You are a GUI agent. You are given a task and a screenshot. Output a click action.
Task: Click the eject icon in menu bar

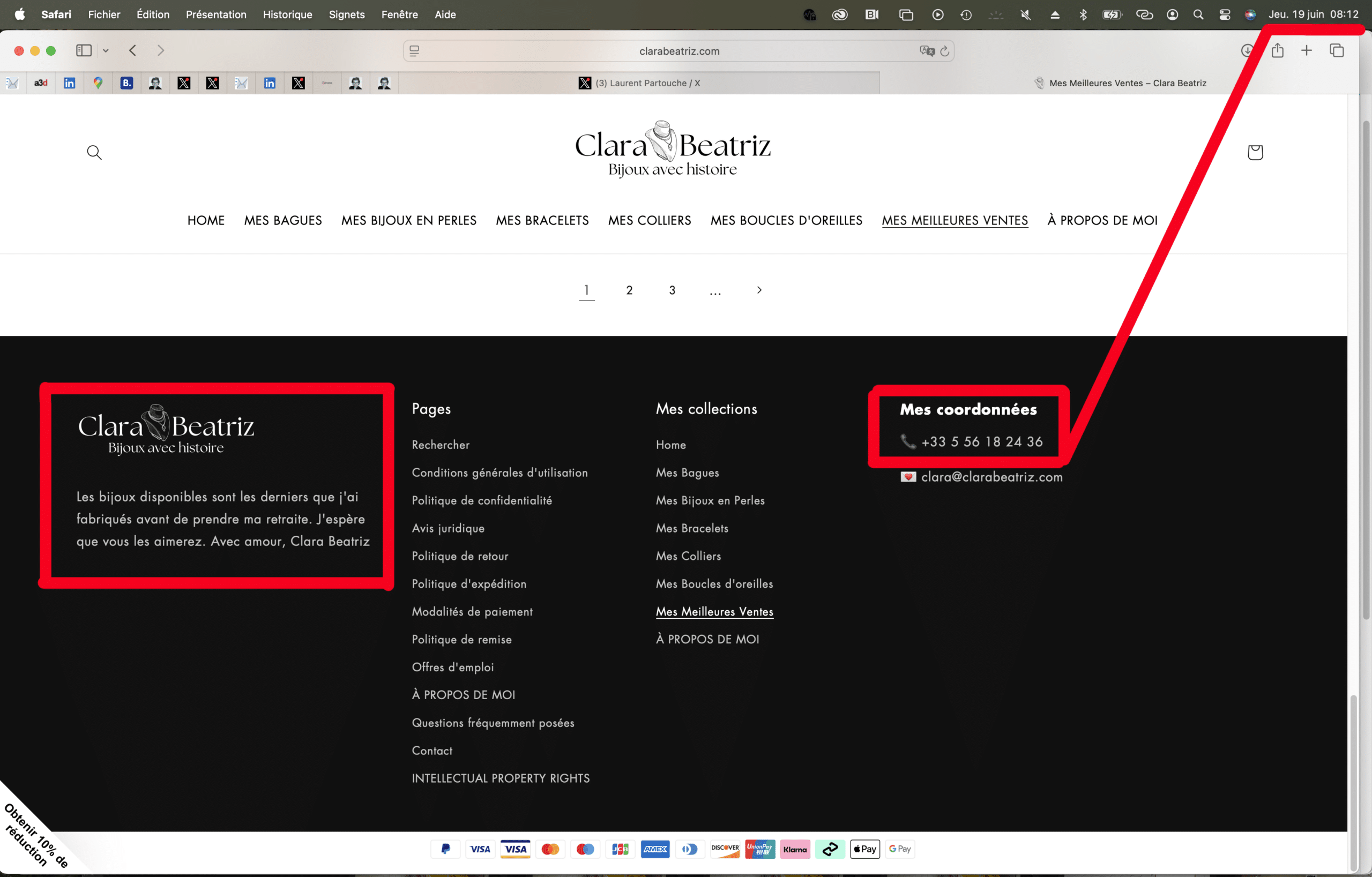[1055, 15]
